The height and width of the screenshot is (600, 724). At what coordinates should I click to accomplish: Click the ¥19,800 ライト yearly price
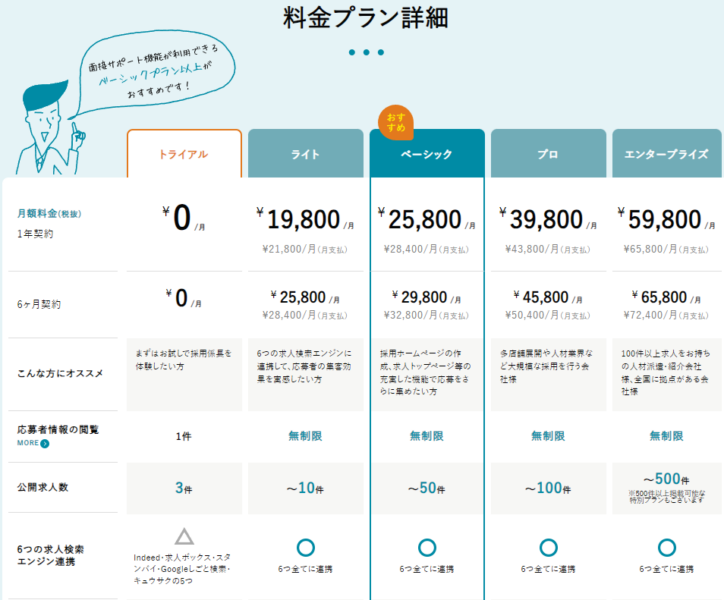coord(305,219)
